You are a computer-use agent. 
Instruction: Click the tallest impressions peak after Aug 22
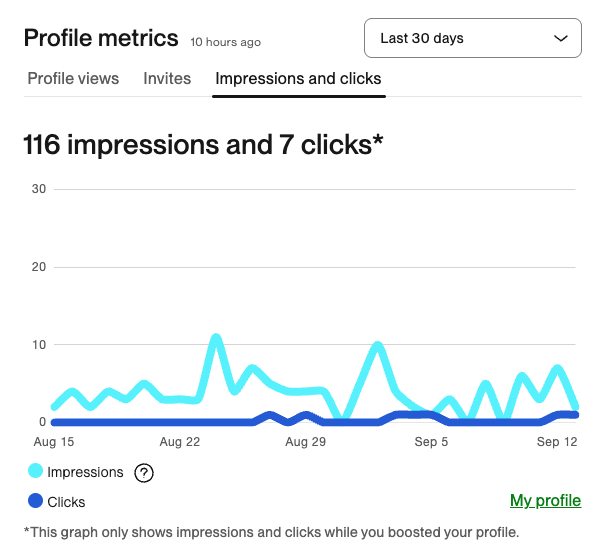[216, 338]
